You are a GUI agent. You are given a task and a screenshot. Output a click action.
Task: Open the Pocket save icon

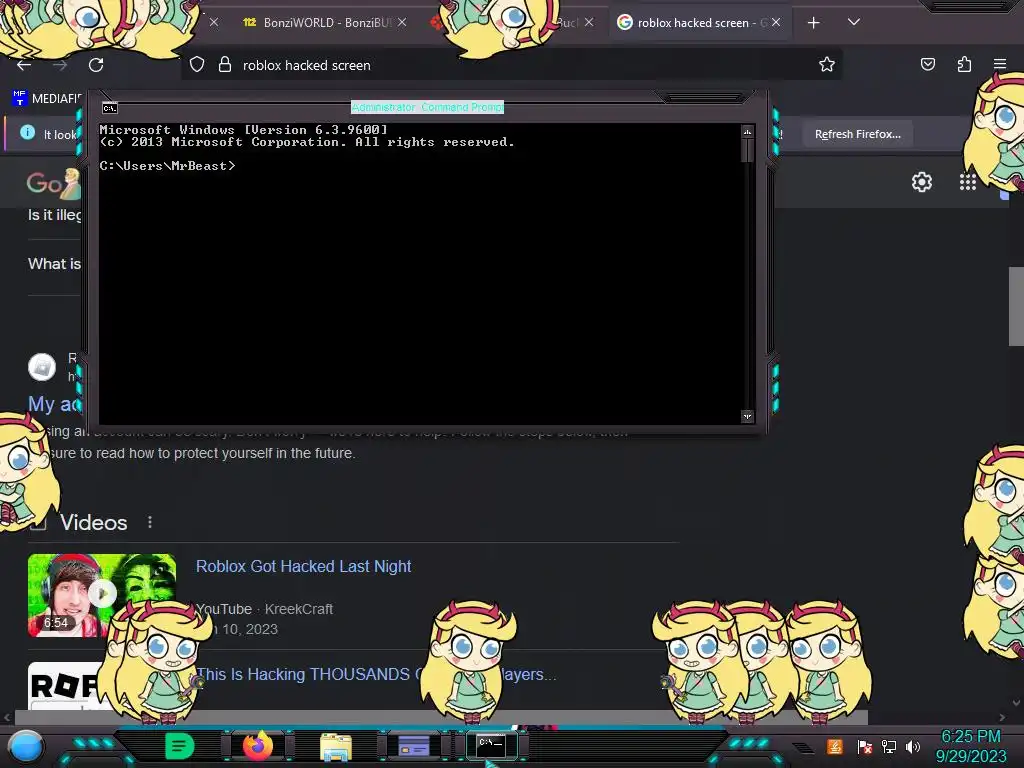[928, 64]
